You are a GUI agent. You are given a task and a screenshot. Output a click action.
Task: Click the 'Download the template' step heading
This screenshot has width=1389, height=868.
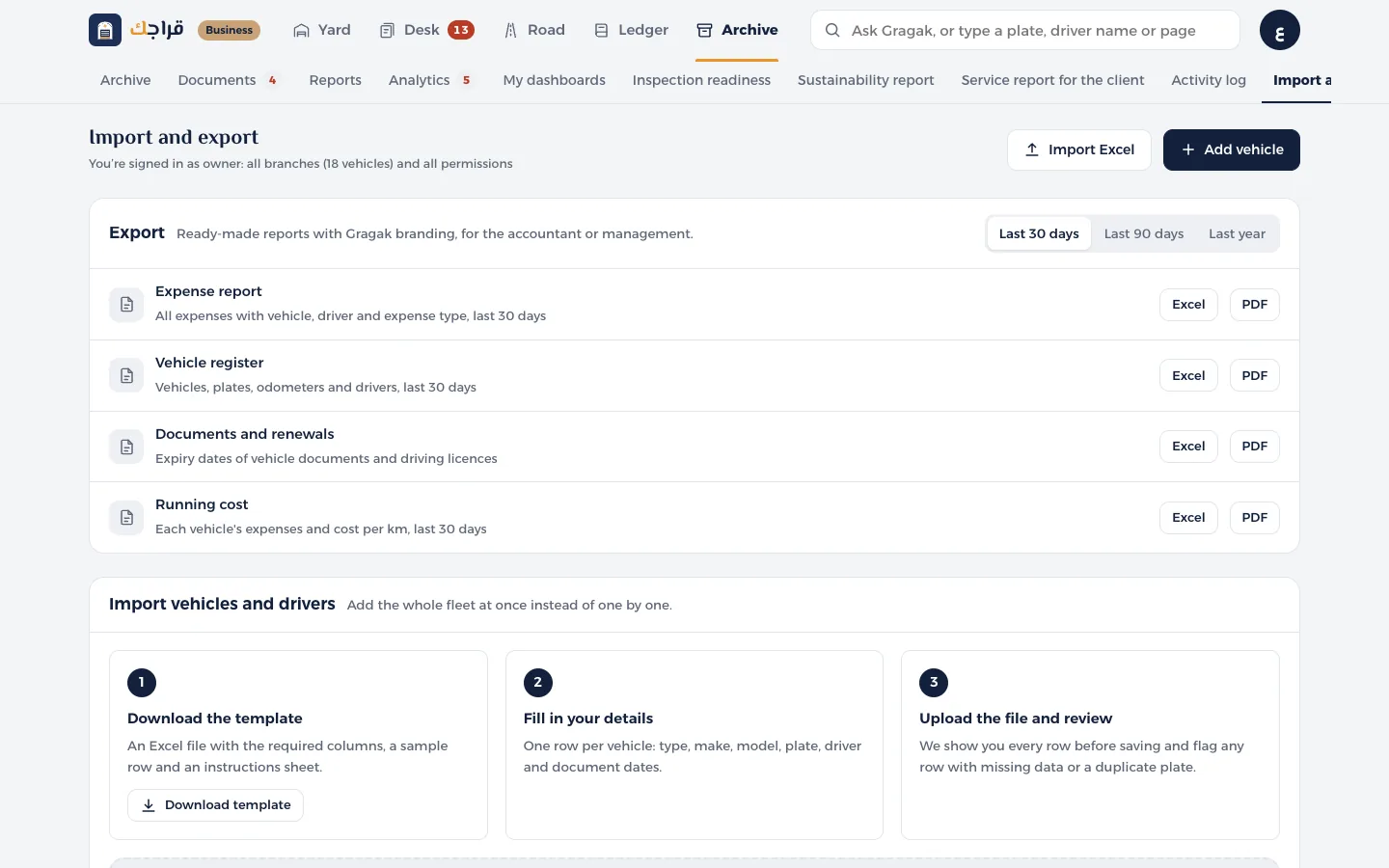click(215, 719)
